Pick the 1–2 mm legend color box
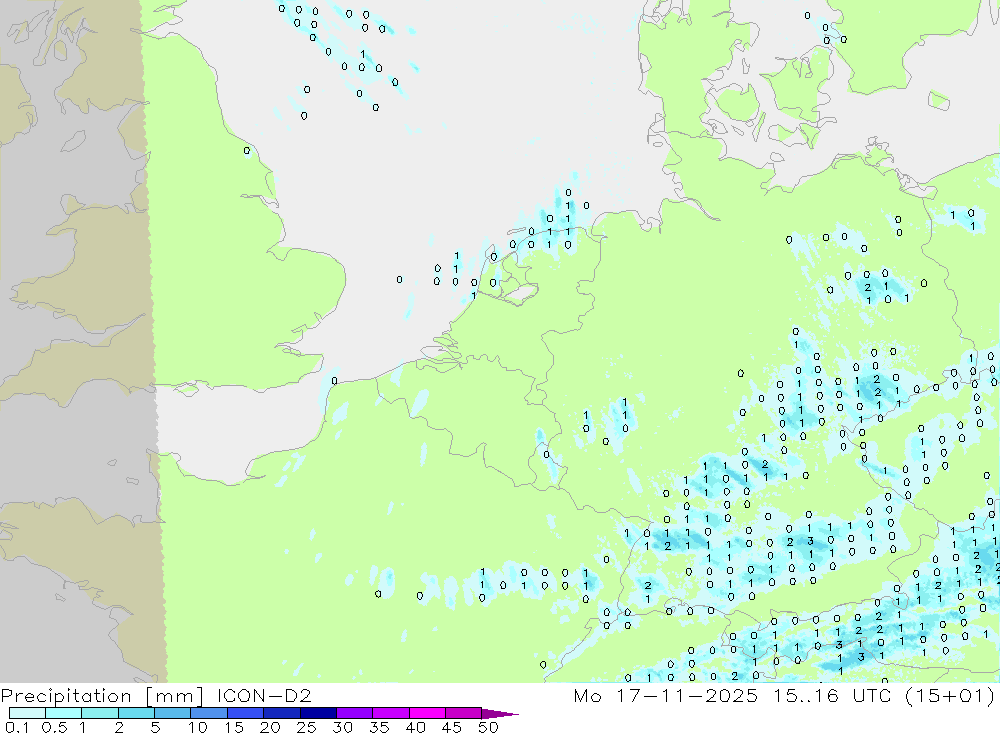 point(100,713)
